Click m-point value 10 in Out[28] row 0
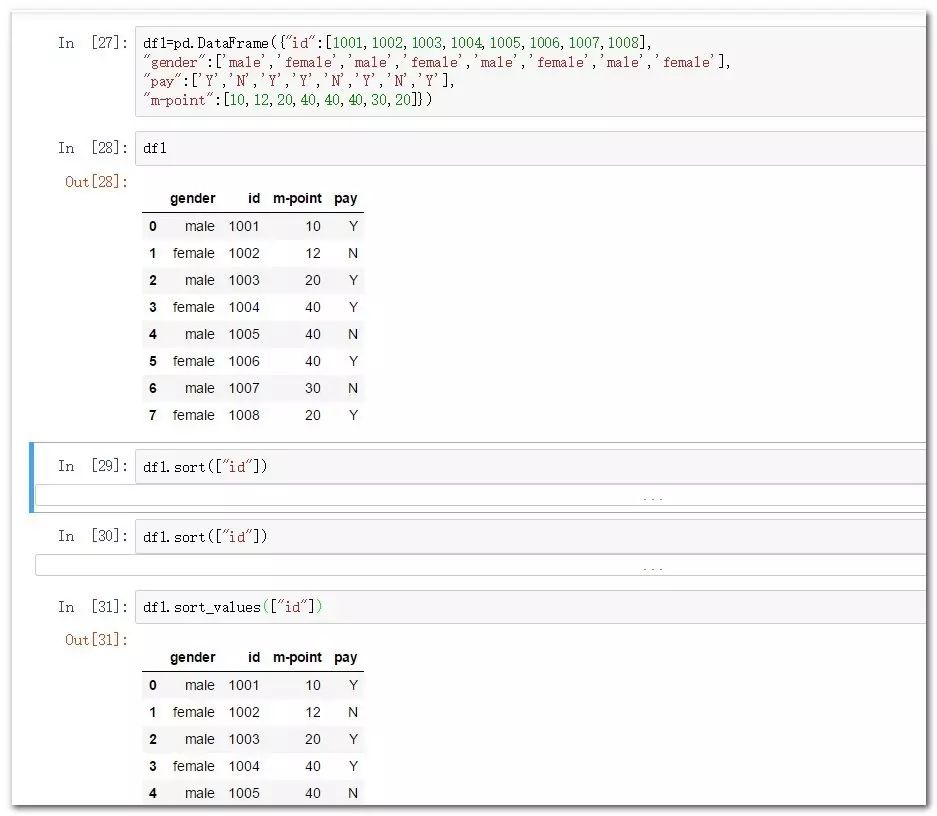The height and width of the screenshot is (816, 937). pyautogui.click(x=313, y=226)
